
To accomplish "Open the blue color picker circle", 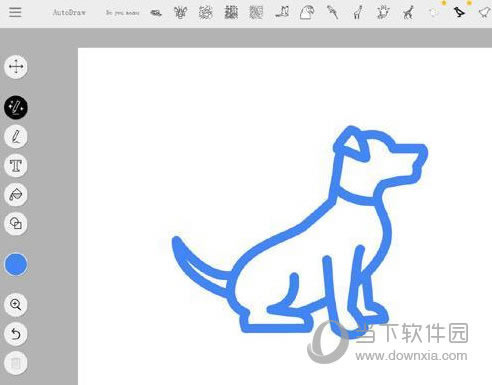I will click(16, 264).
